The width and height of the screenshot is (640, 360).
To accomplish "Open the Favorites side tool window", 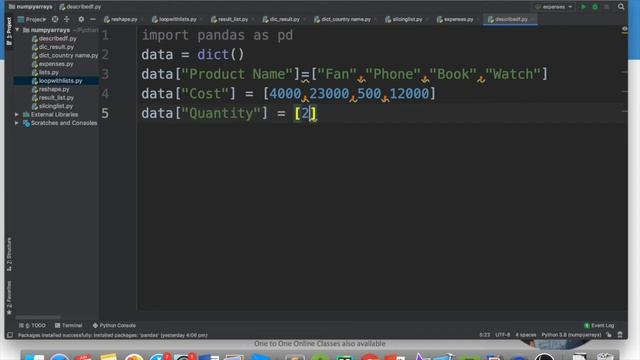I will click(x=9, y=298).
